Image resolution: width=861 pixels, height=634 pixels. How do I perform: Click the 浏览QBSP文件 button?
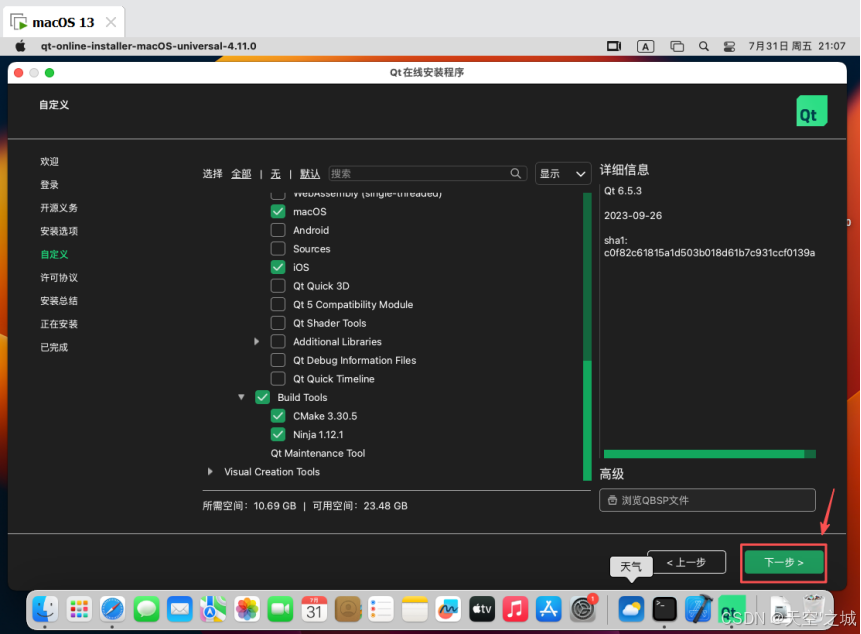click(x=707, y=500)
